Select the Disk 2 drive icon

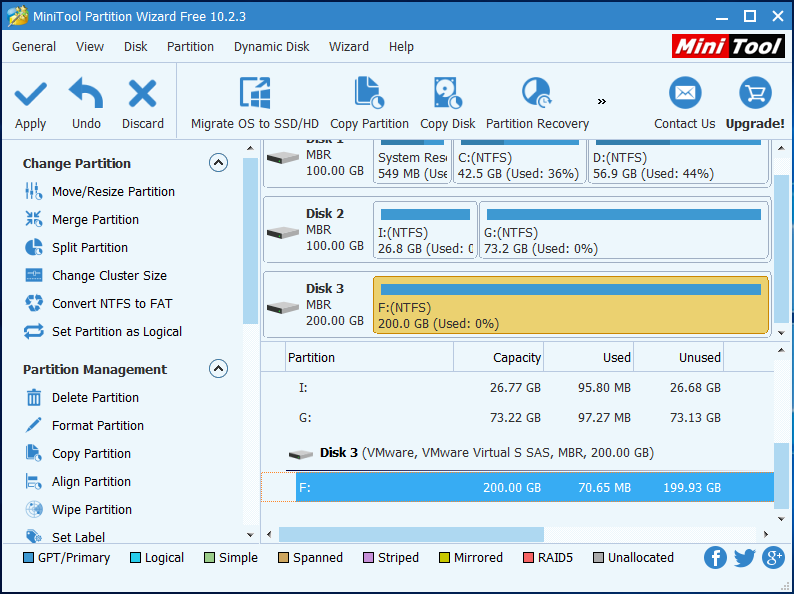point(283,232)
